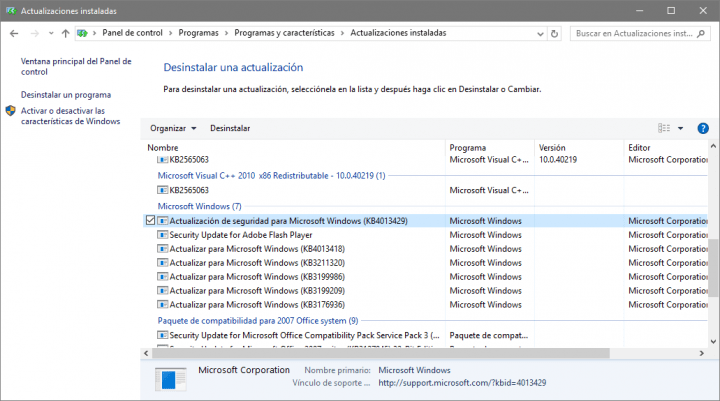
Task: Open help with the question mark icon
Action: (x=703, y=128)
